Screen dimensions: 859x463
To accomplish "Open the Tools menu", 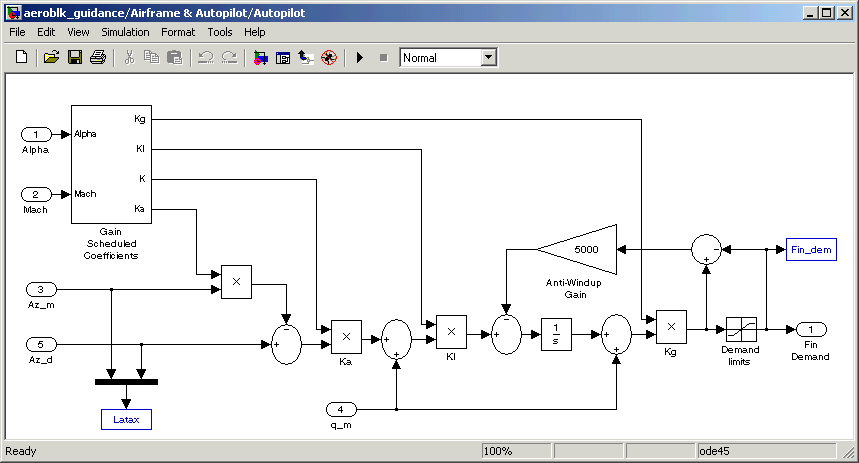I will (x=220, y=32).
